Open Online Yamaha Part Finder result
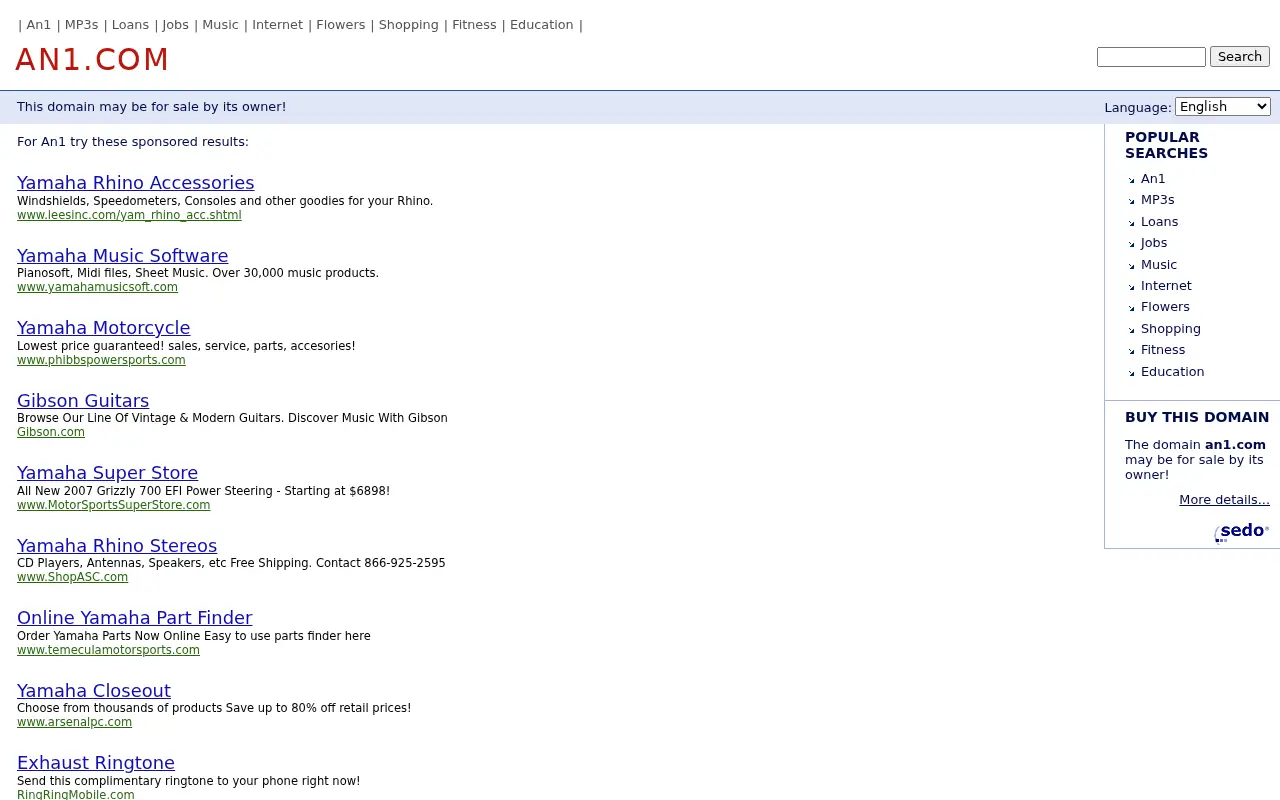This screenshot has width=1280, height=800. pyautogui.click(x=135, y=617)
